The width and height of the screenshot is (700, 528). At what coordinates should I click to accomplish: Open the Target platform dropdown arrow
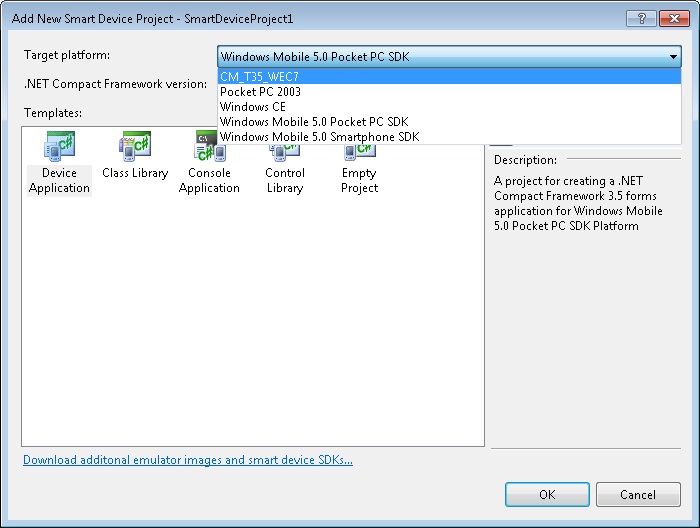[x=673, y=57]
